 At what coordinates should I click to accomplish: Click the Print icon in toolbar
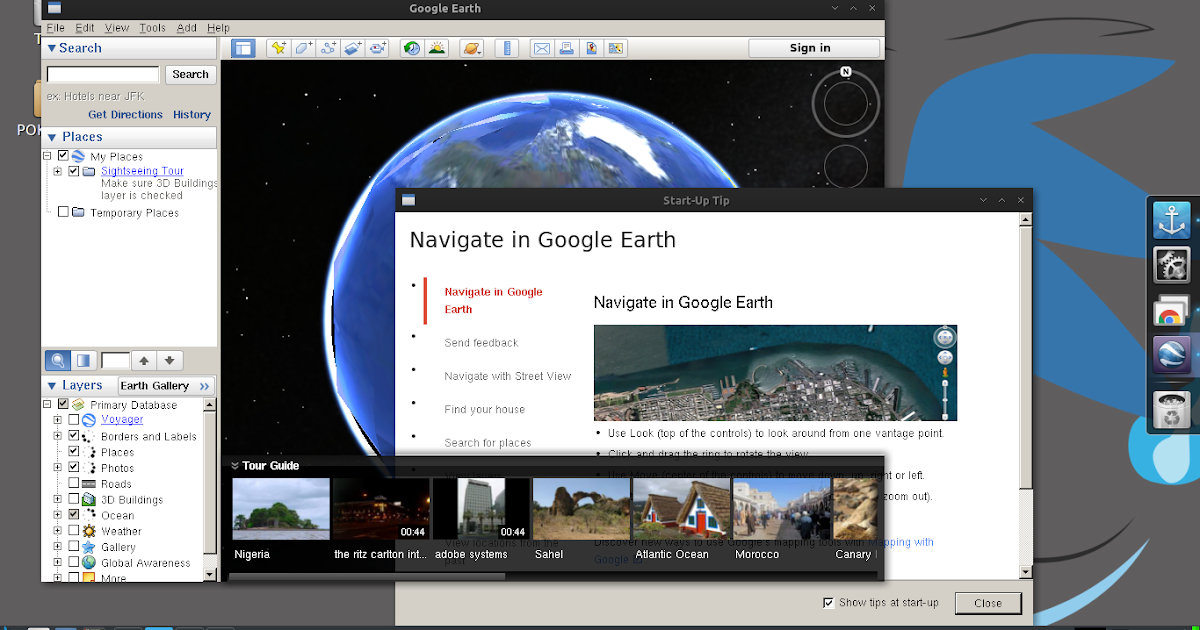point(566,48)
